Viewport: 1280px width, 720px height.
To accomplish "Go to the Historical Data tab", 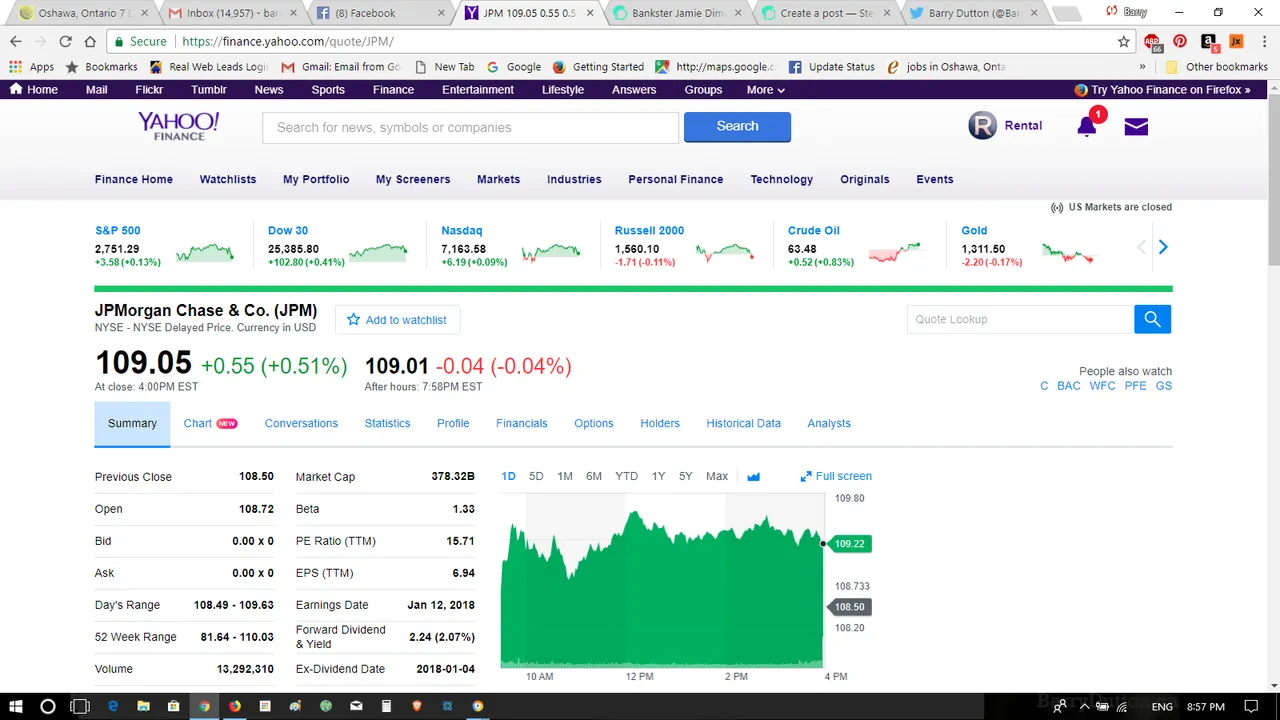I will click(x=743, y=424).
